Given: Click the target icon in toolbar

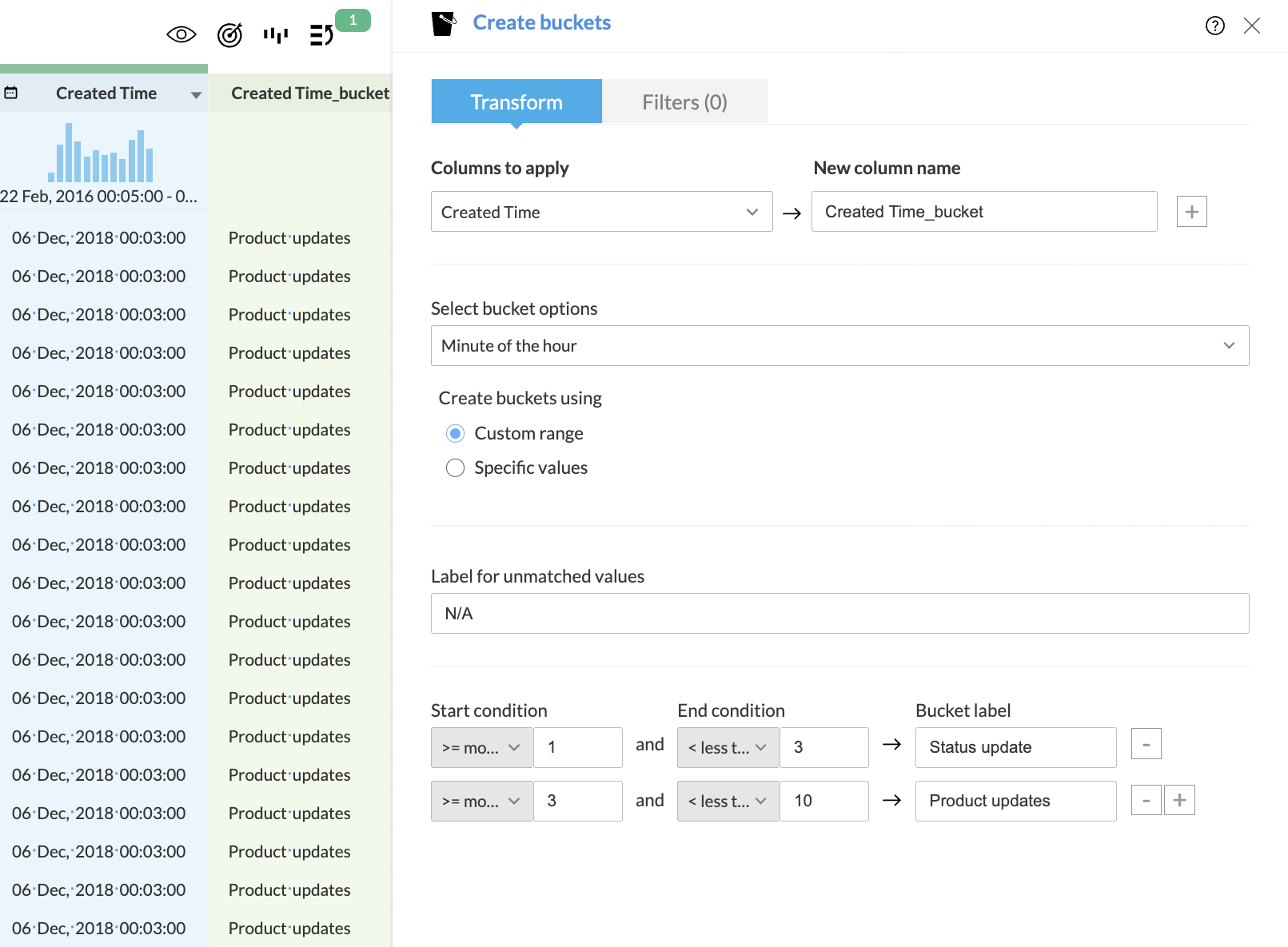Looking at the screenshot, I should [229, 34].
